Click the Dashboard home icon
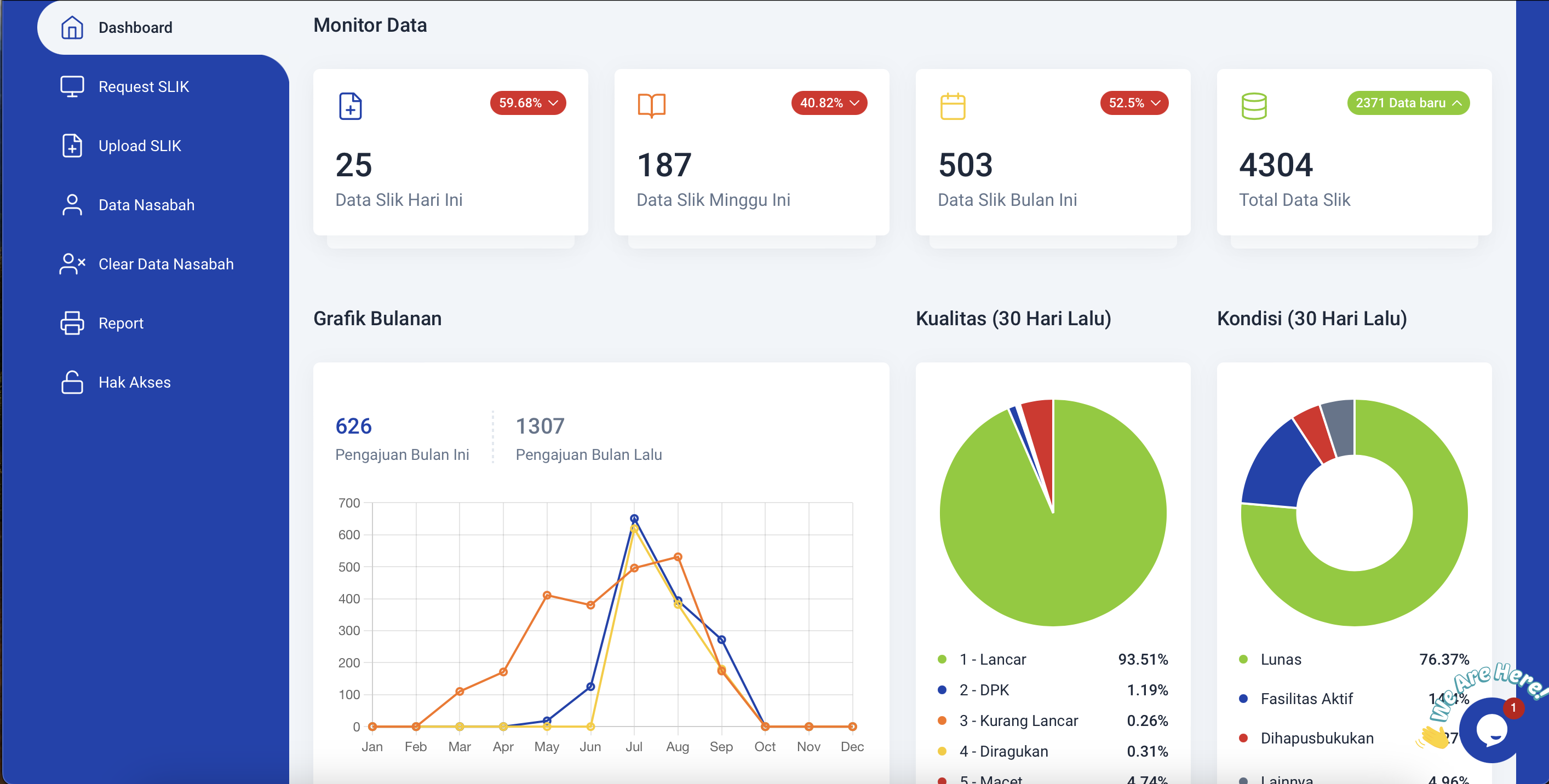The width and height of the screenshot is (1549, 784). (72, 28)
